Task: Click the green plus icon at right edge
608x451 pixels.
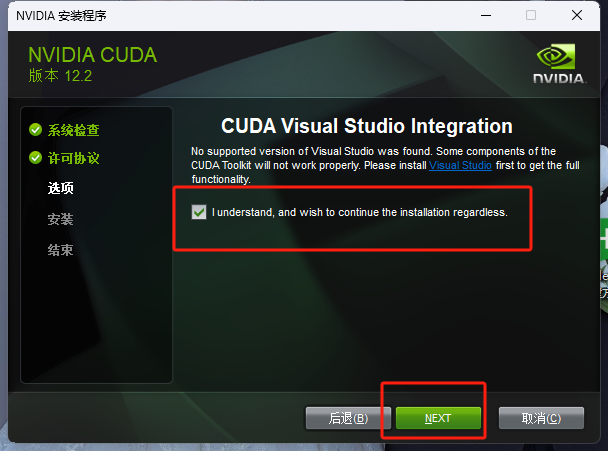Action: pos(604,238)
